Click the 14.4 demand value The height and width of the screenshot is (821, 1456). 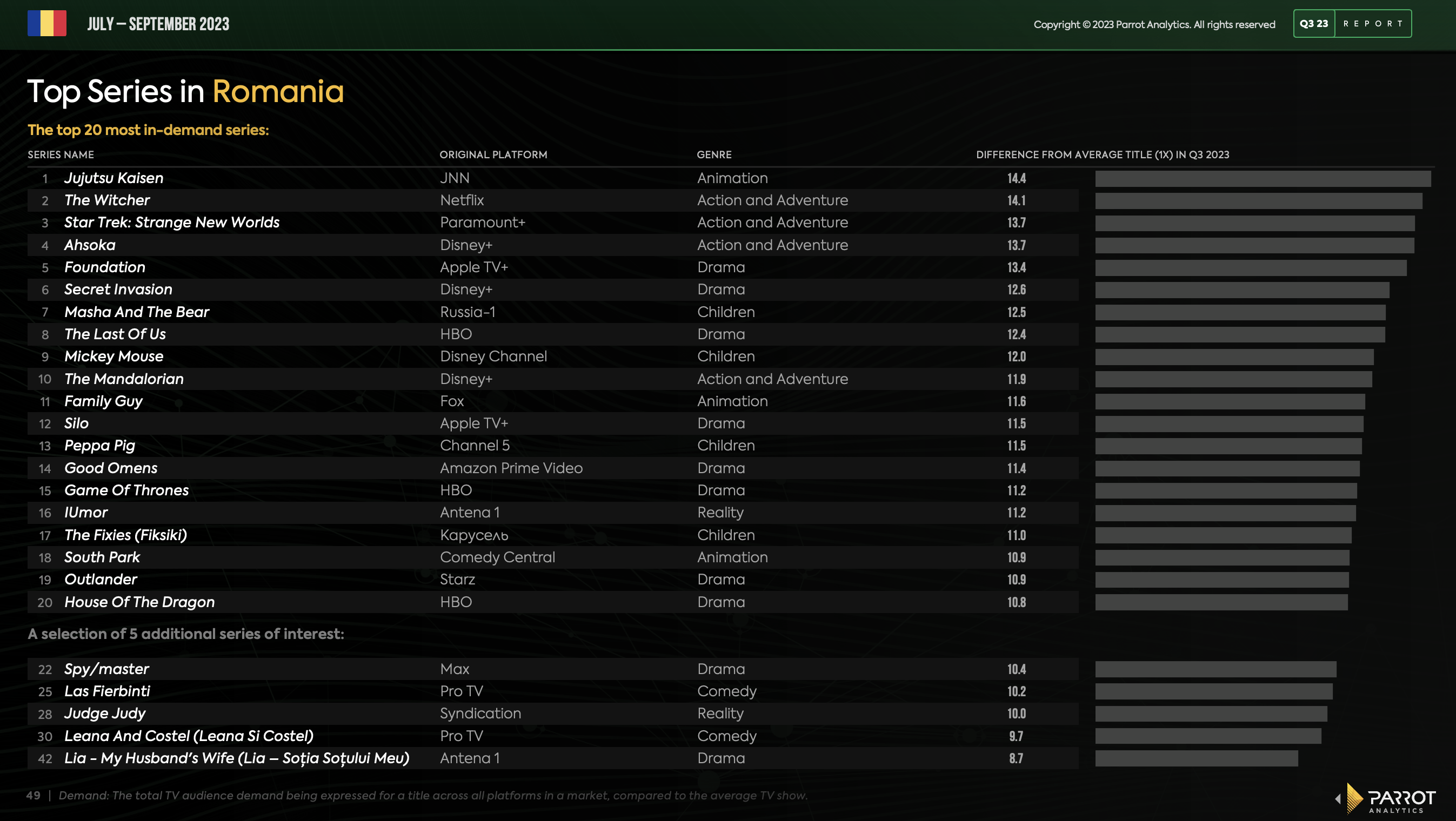(x=1016, y=179)
